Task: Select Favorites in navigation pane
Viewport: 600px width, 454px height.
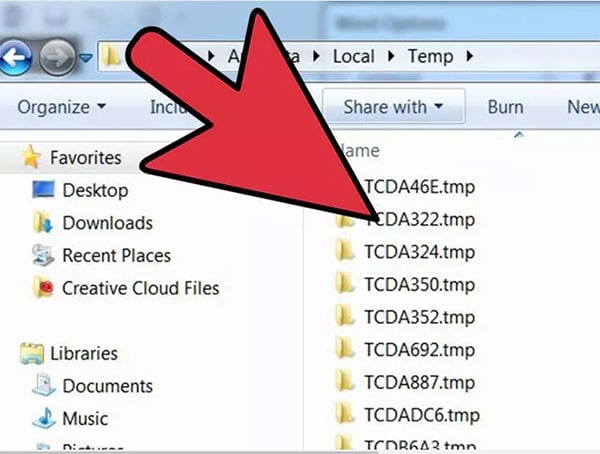Action: 86,158
